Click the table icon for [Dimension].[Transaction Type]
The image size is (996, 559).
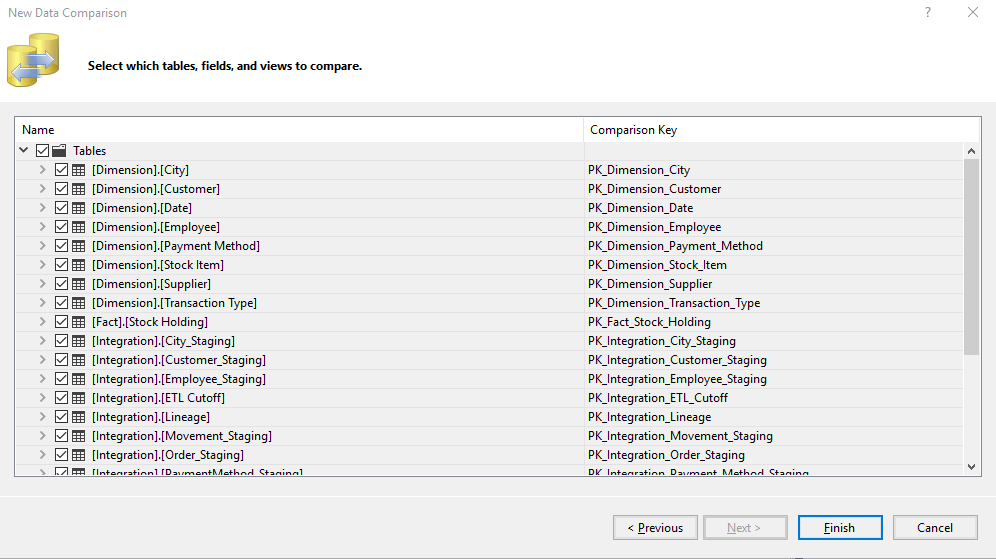pyautogui.click(x=79, y=304)
